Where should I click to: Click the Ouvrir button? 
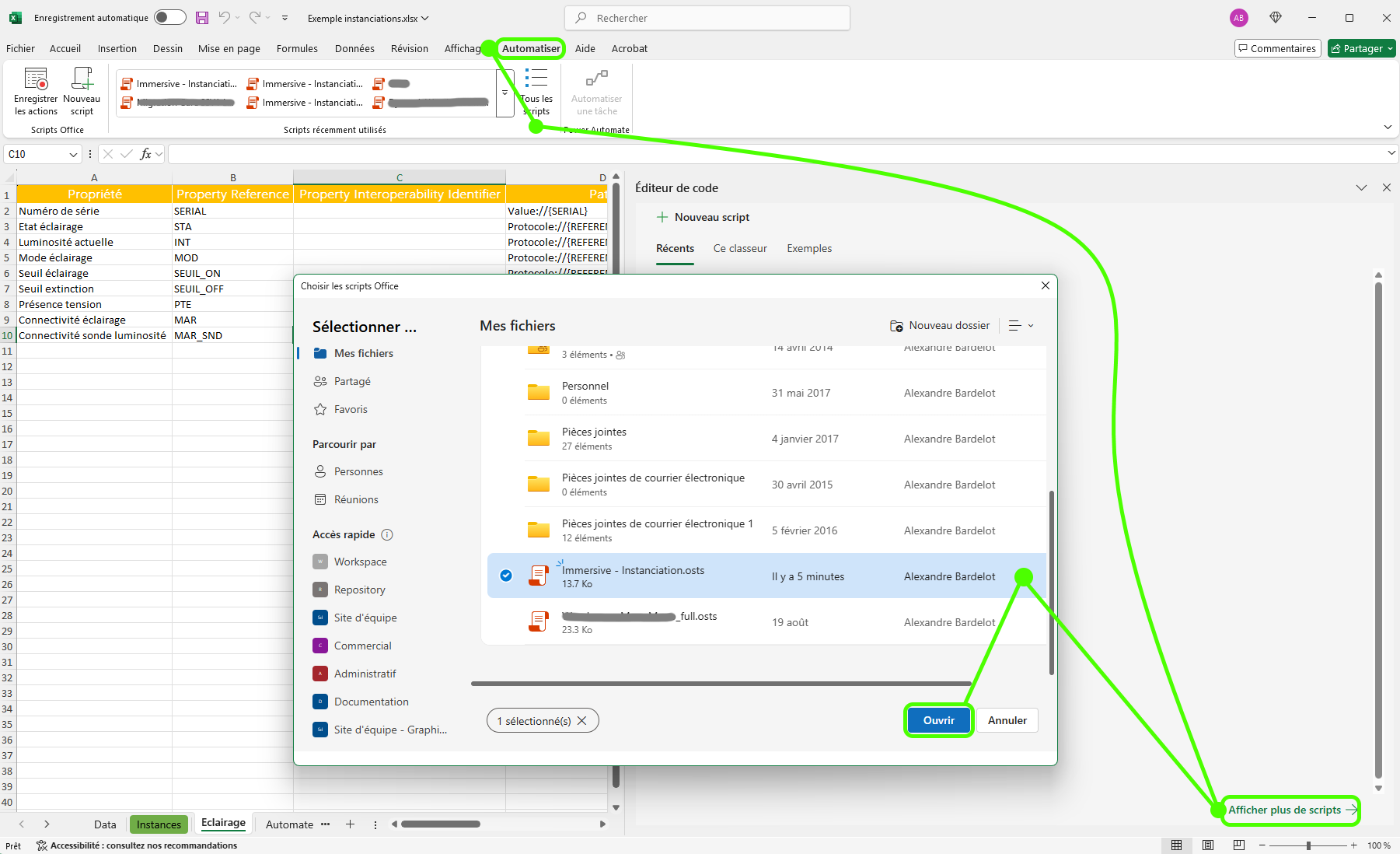coord(938,721)
